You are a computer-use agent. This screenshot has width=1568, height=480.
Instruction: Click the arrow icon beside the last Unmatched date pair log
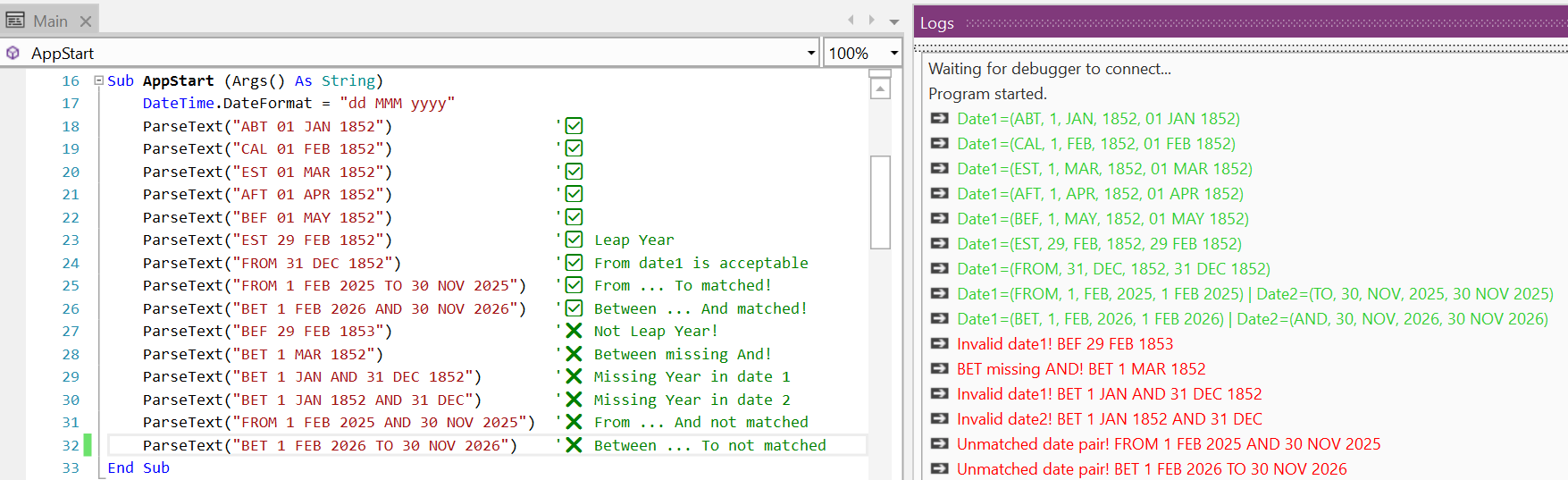point(939,469)
